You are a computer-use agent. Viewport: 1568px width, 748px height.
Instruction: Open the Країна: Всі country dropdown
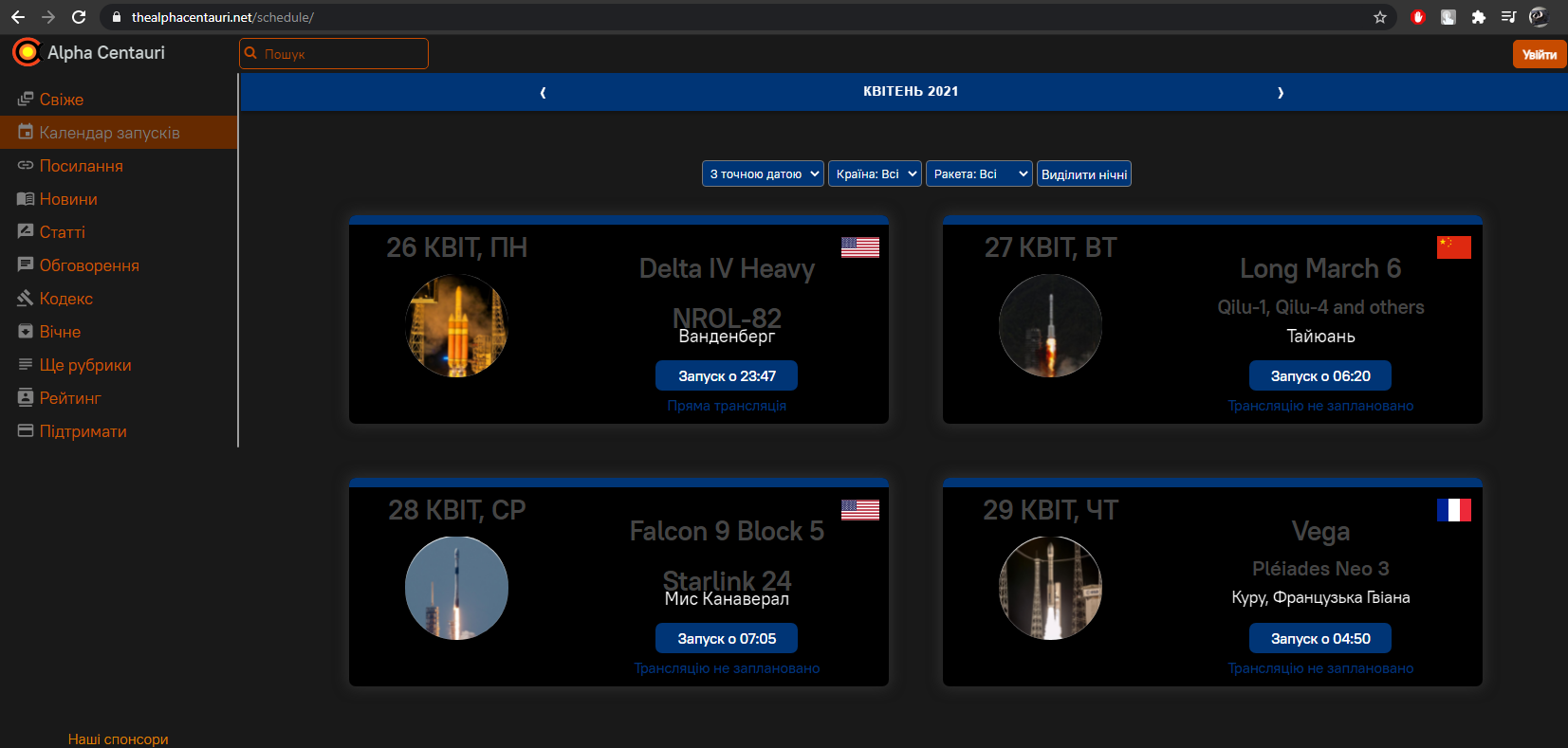(875, 174)
